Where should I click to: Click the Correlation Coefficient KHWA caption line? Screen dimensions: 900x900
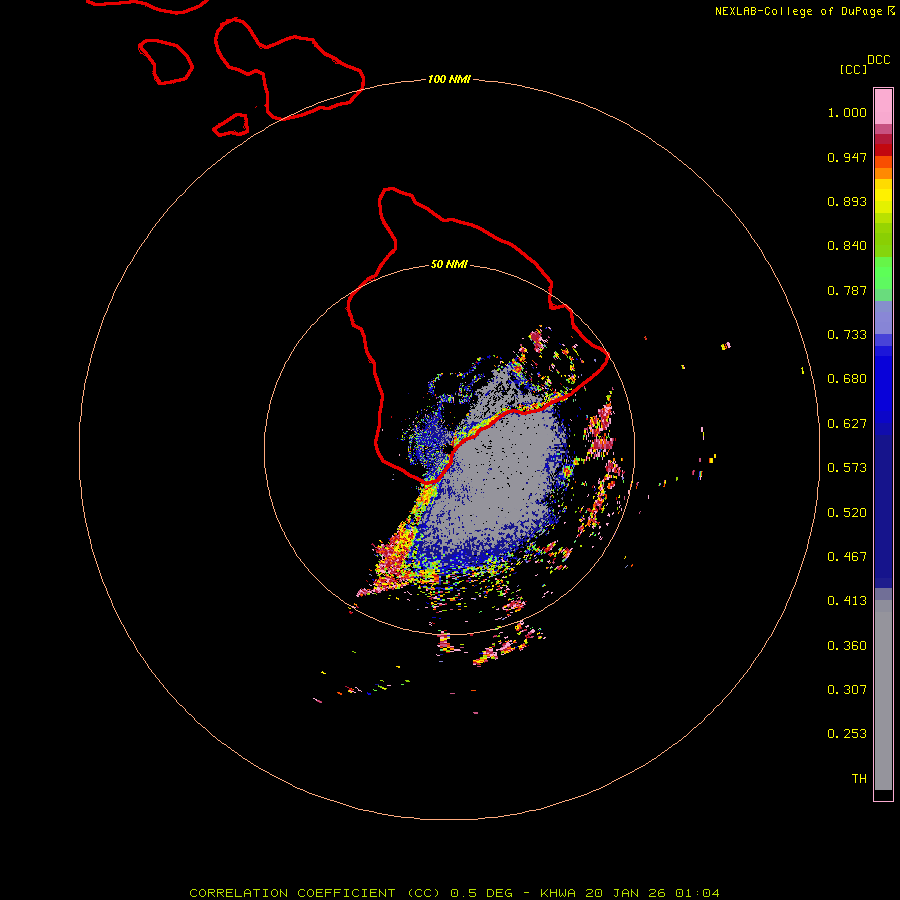pos(454,893)
